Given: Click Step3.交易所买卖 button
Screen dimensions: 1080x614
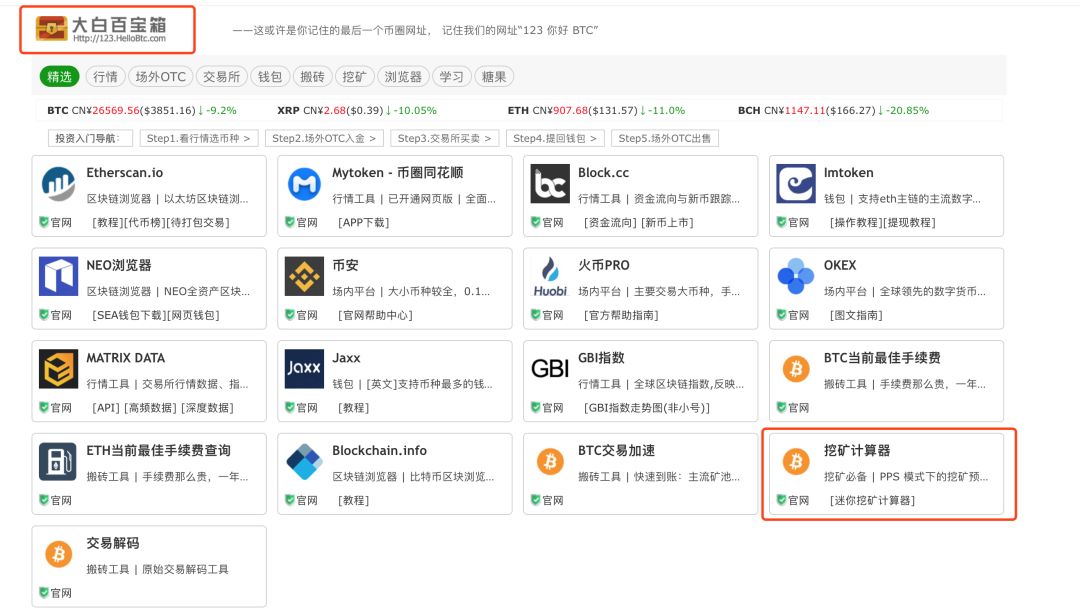Looking at the screenshot, I should [x=444, y=139].
